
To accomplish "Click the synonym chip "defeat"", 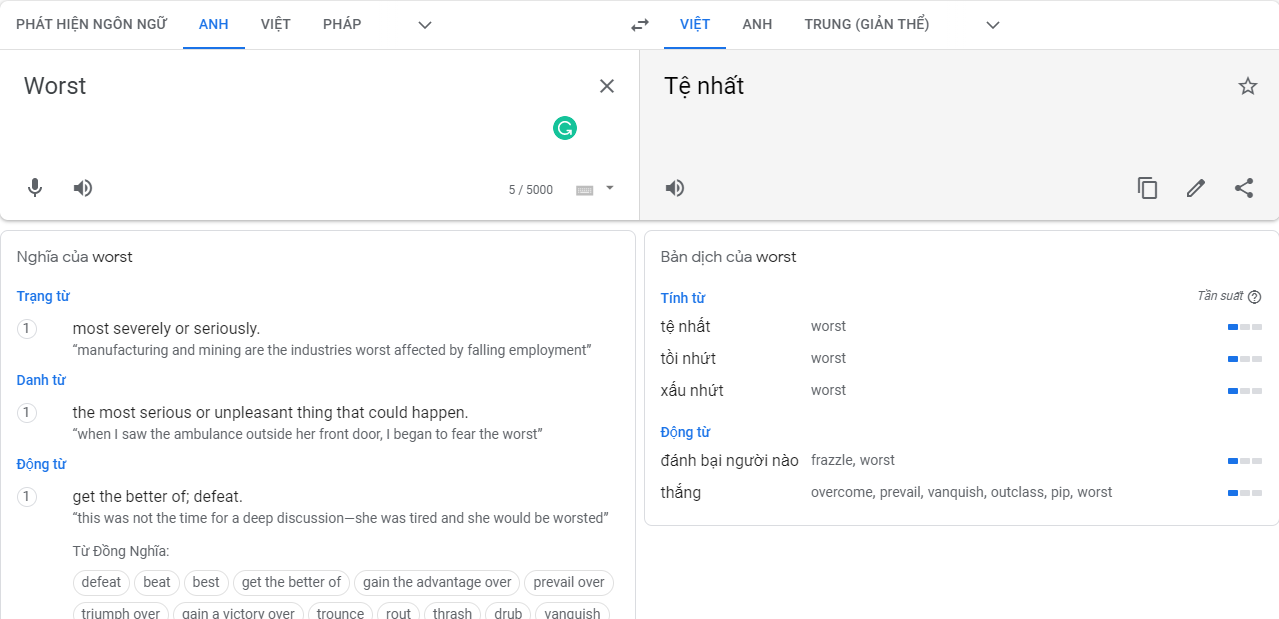I will pos(101,582).
